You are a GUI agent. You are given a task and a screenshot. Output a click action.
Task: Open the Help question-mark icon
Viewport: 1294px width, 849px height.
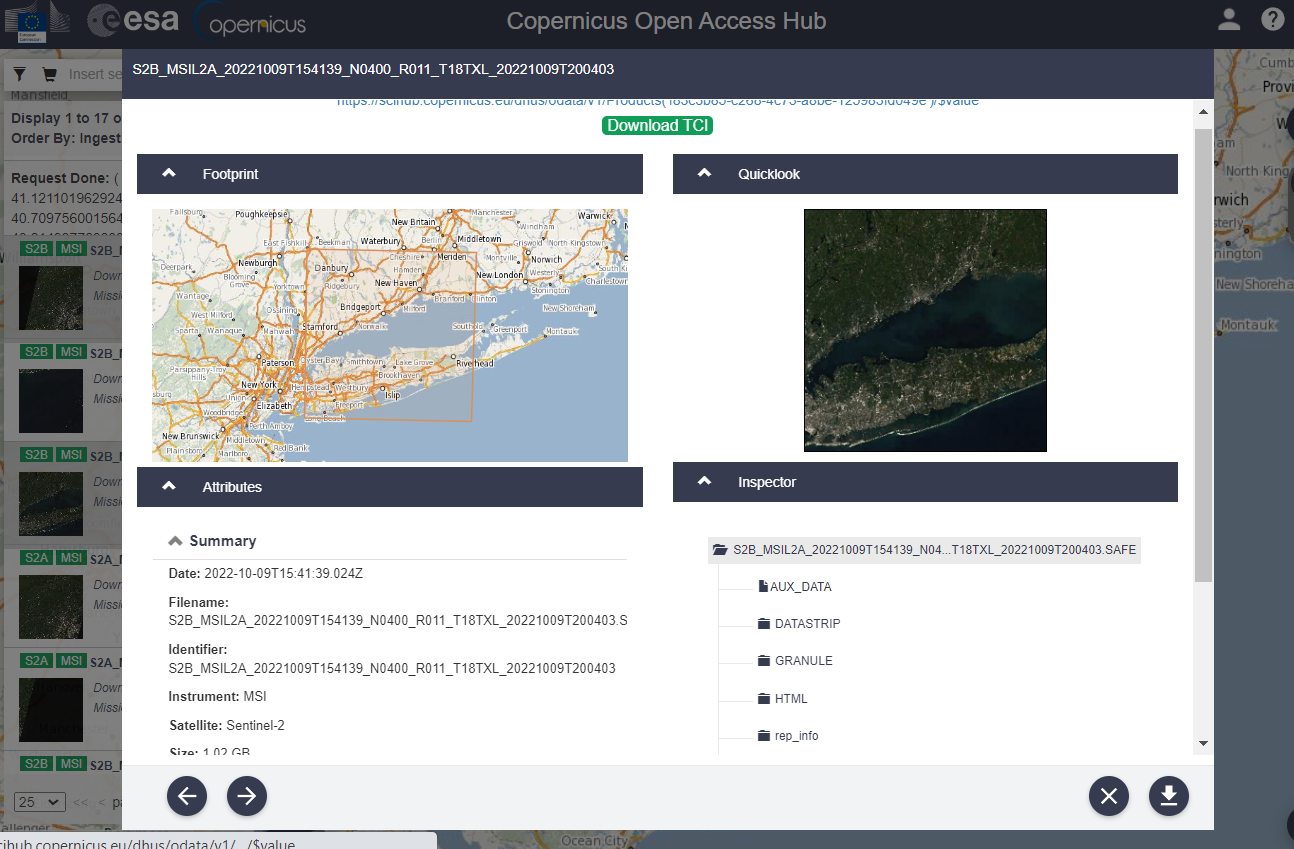pos(1272,19)
